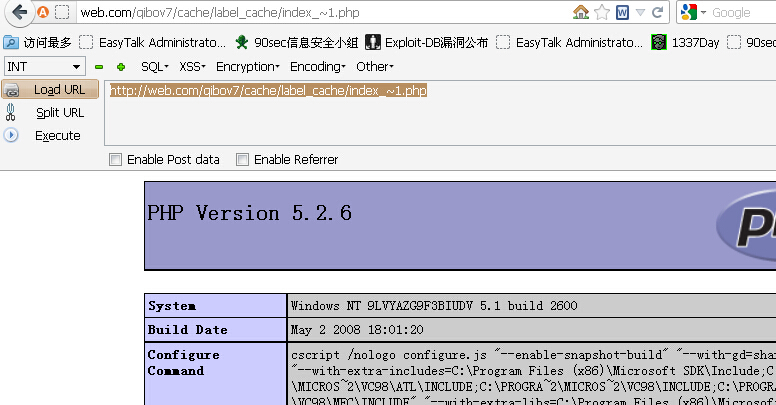Click the Split URL scissors icon
This screenshot has height=405, width=776.
(10, 112)
